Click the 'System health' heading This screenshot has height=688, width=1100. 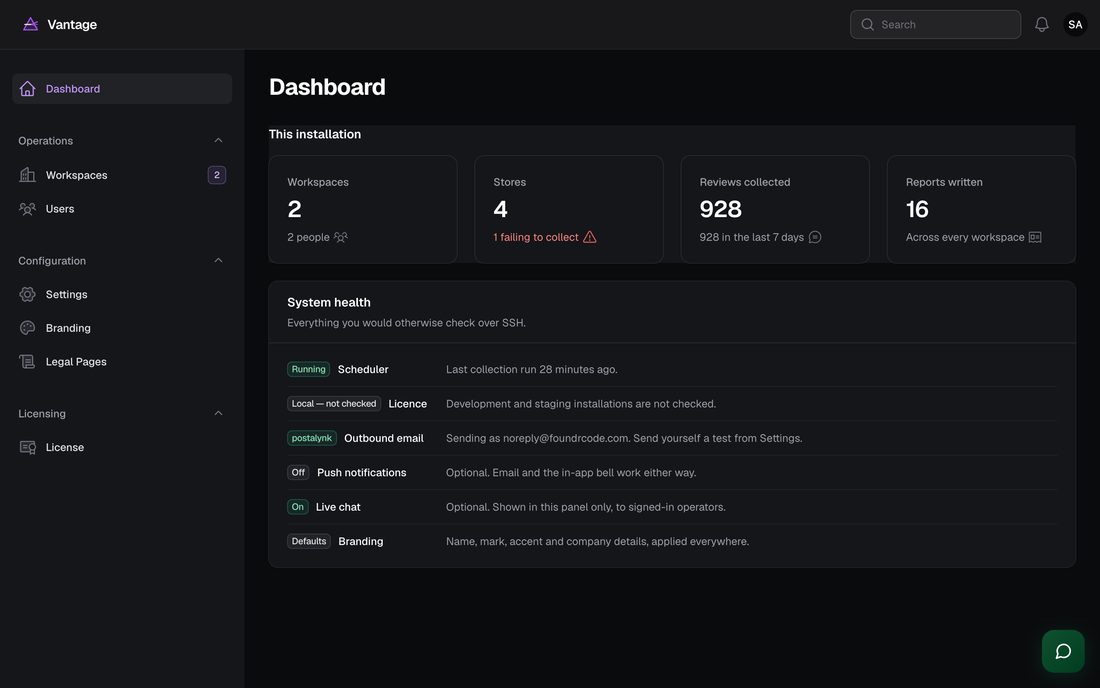(328, 302)
